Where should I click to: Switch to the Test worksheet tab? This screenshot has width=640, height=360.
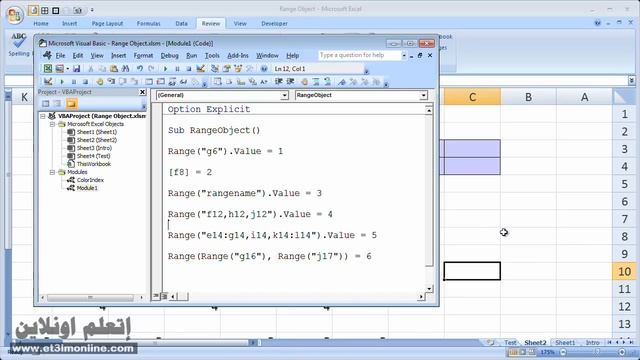pos(510,342)
